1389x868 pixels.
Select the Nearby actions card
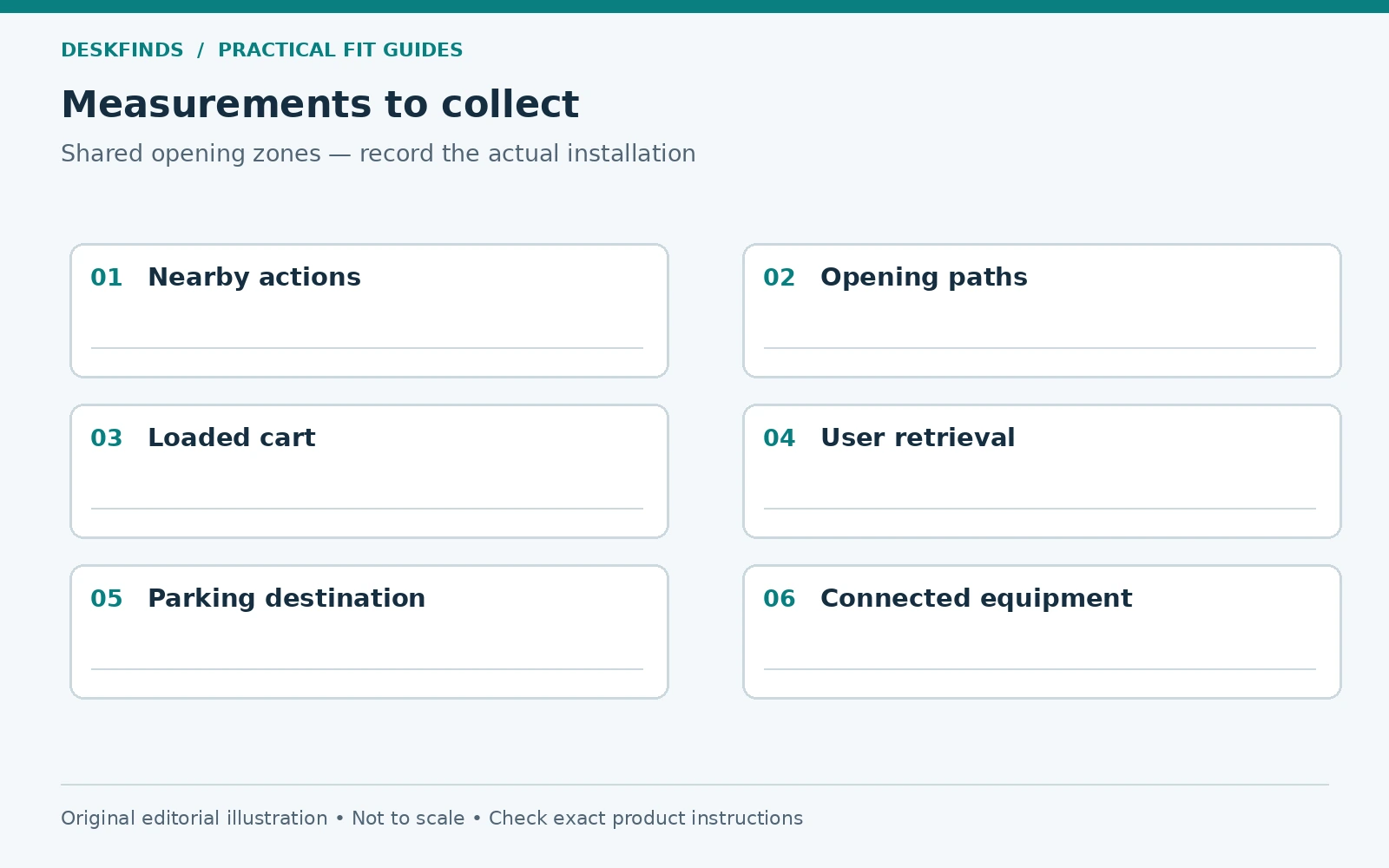tap(369, 311)
